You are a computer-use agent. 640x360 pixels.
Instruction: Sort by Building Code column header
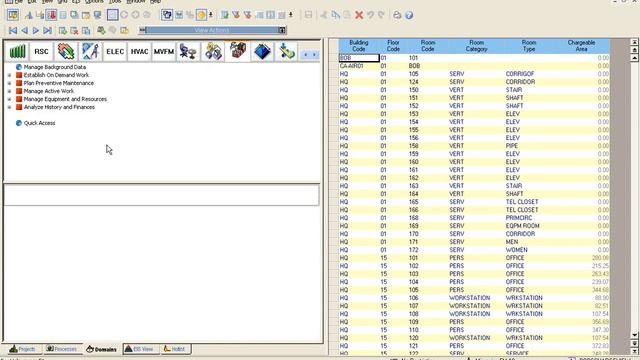coord(359,46)
